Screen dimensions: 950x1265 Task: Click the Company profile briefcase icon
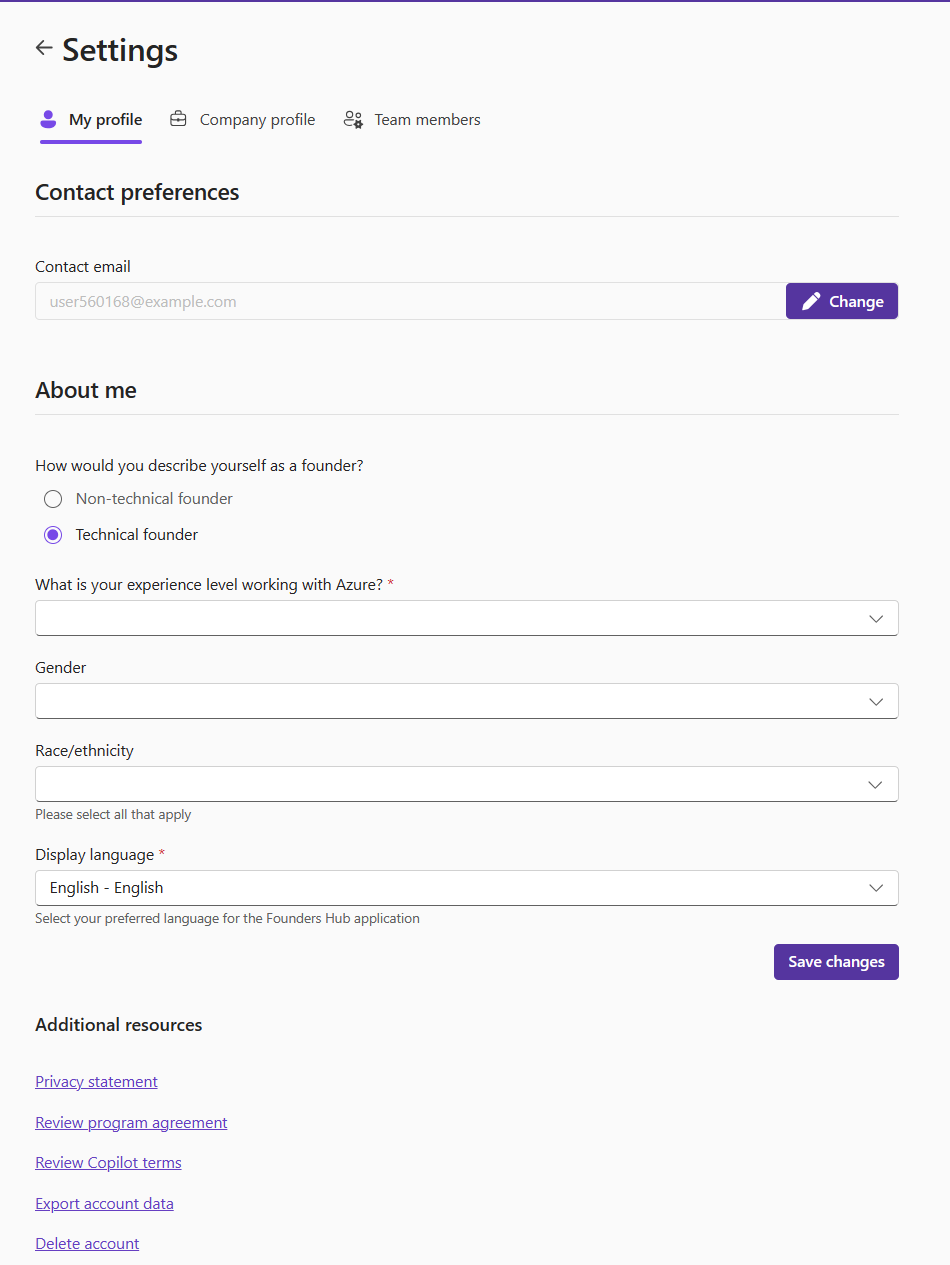(x=178, y=120)
